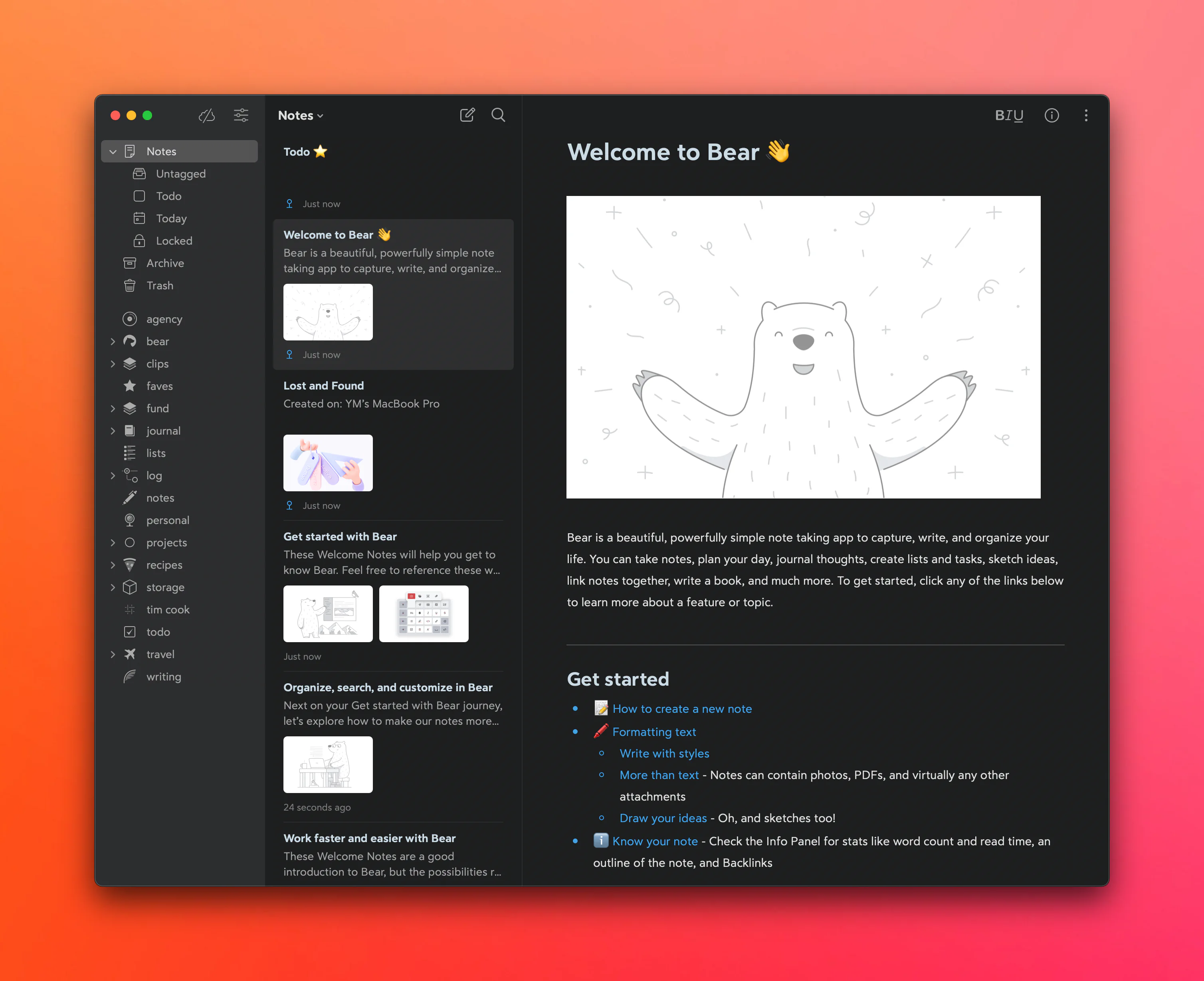
Task: Expand the journal tag chevron
Action: (x=113, y=431)
